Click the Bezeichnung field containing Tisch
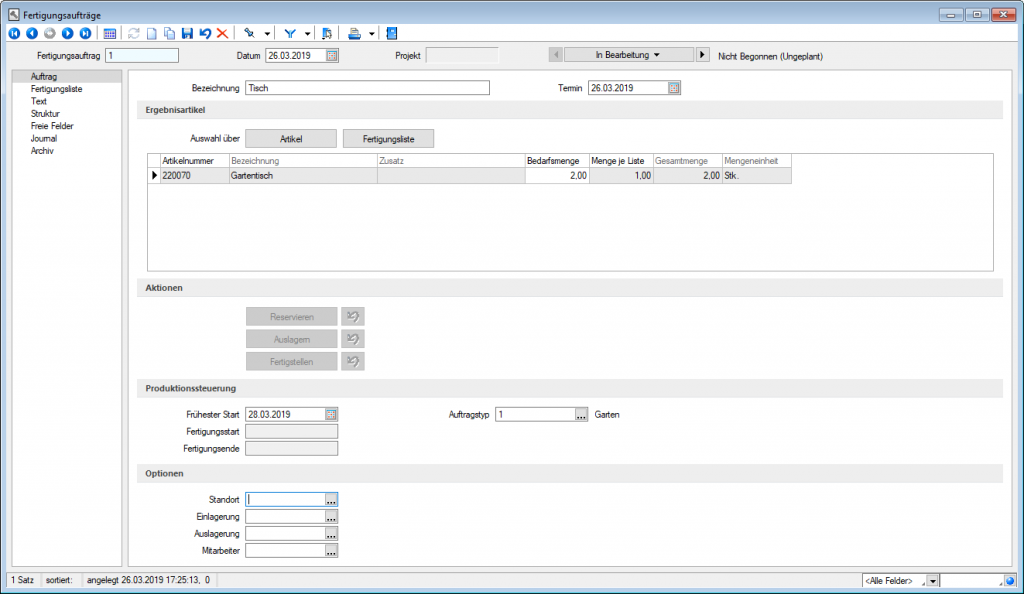This screenshot has width=1024, height=594. (368, 88)
